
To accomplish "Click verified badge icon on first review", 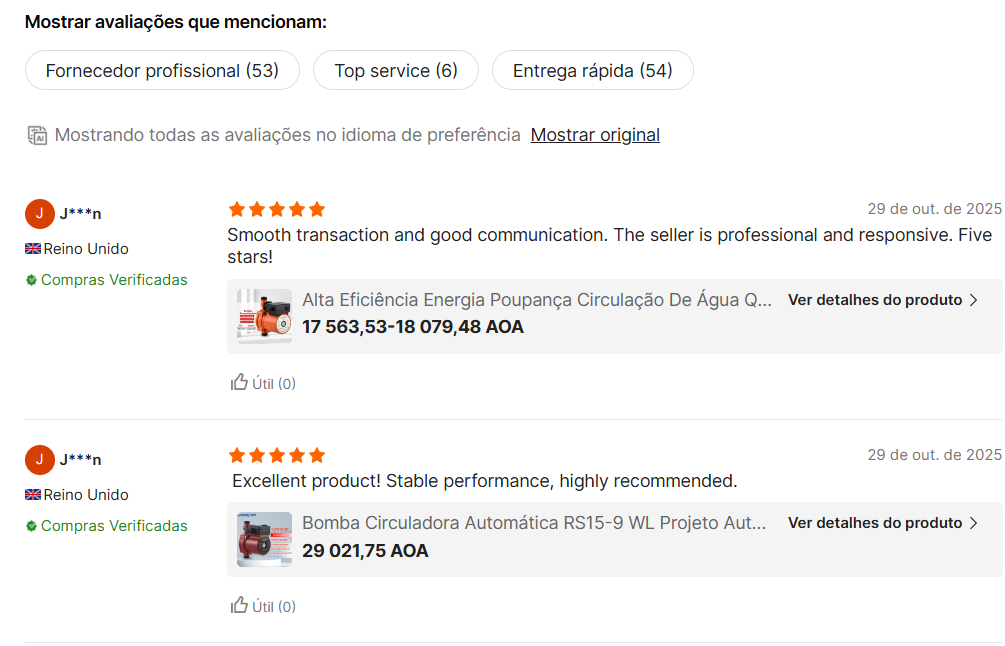I will pos(32,280).
